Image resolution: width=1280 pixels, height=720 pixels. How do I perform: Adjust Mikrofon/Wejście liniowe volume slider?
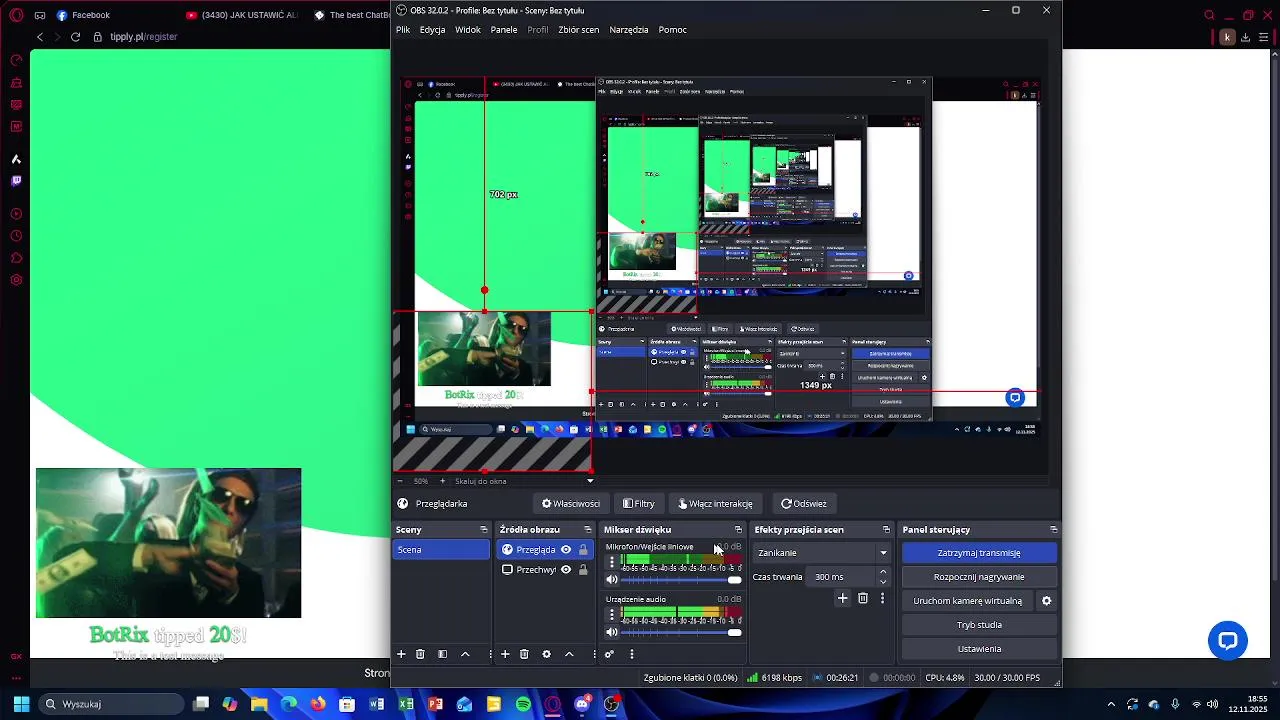pos(681,580)
